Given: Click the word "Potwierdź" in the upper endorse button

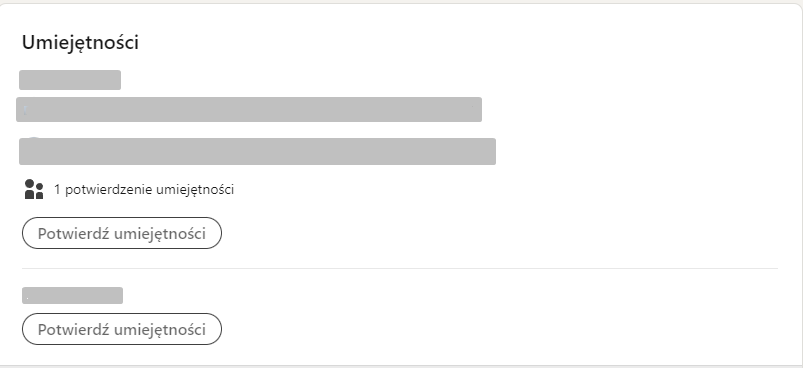Looking at the screenshot, I should [74, 233].
